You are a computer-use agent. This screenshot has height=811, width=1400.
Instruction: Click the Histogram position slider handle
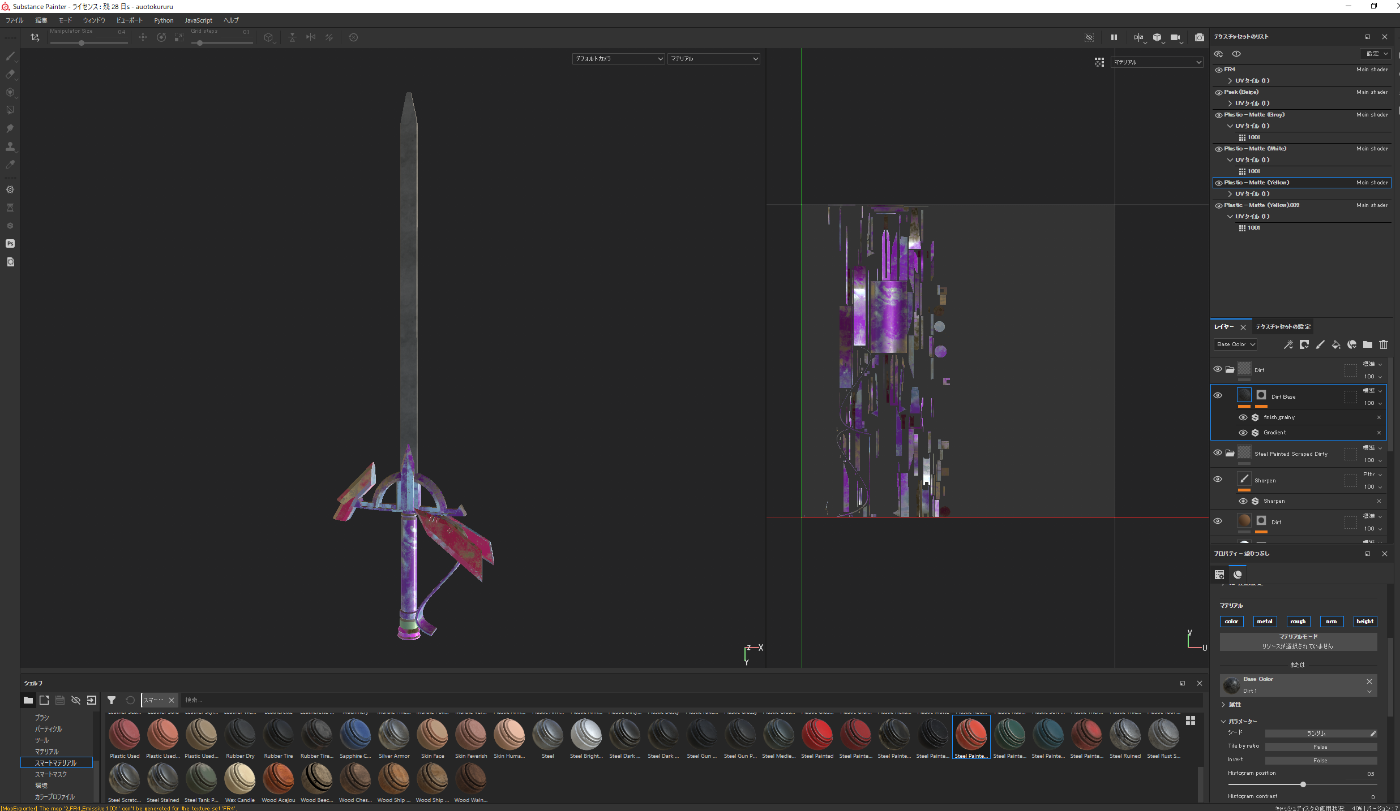coord(1302,784)
